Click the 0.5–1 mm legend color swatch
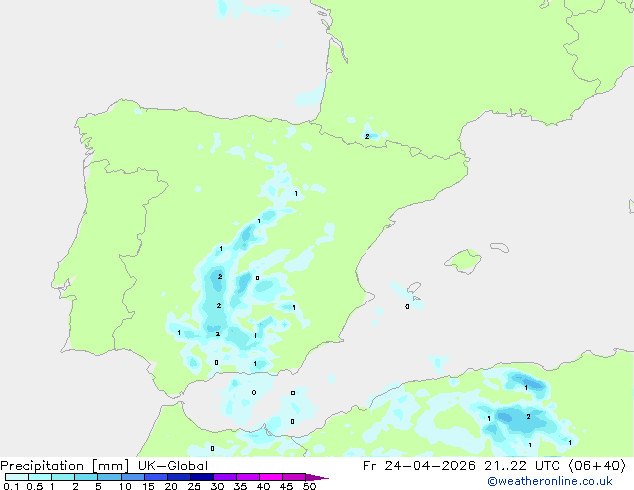The height and width of the screenshot is (490, 634). (x=40, y=477)
